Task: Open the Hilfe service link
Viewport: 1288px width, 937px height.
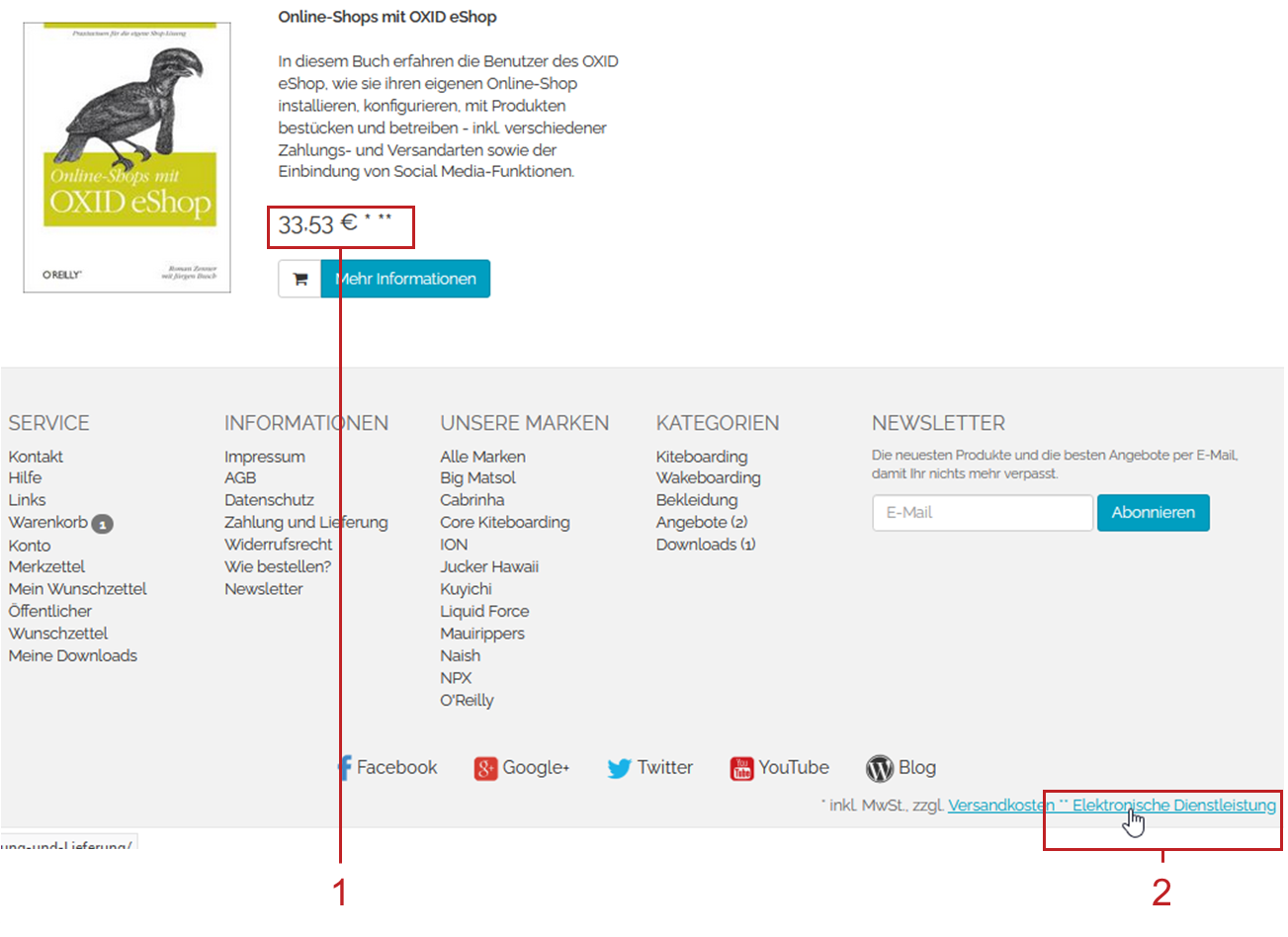Action: [x=25, y=478]
